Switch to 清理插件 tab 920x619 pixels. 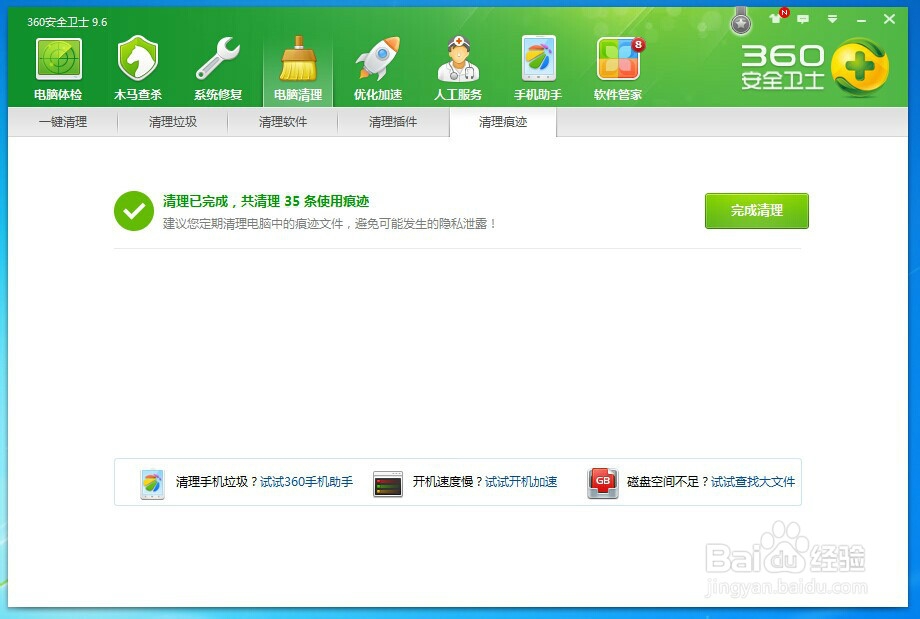(393, 122)
